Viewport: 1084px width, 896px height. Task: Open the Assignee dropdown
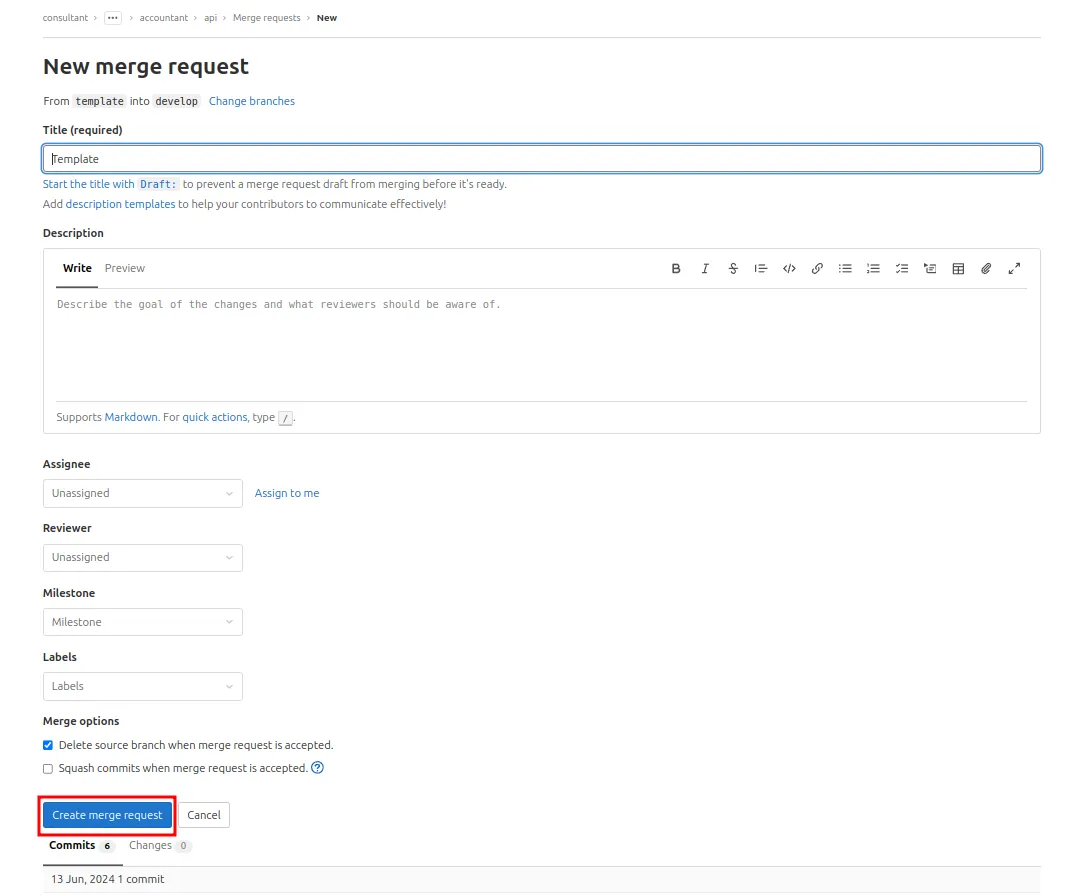click(x=142, y=494)
